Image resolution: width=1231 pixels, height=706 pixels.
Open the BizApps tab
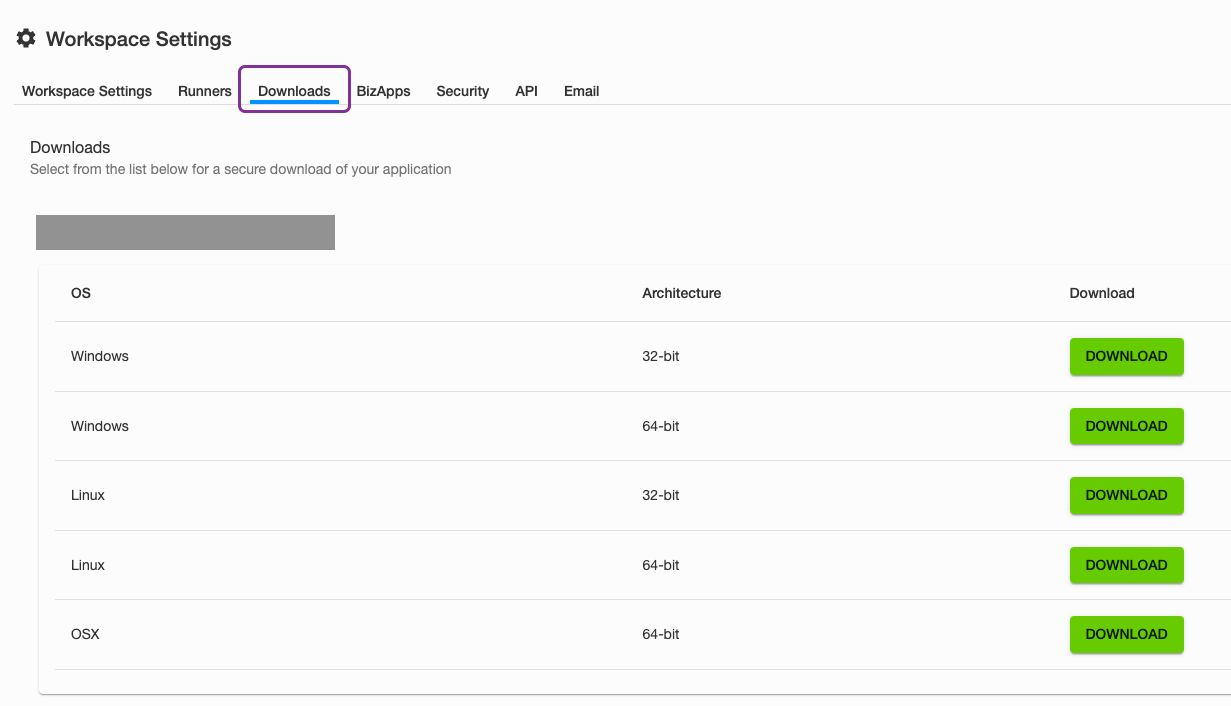pyautogui.click(x=384, y=91)
